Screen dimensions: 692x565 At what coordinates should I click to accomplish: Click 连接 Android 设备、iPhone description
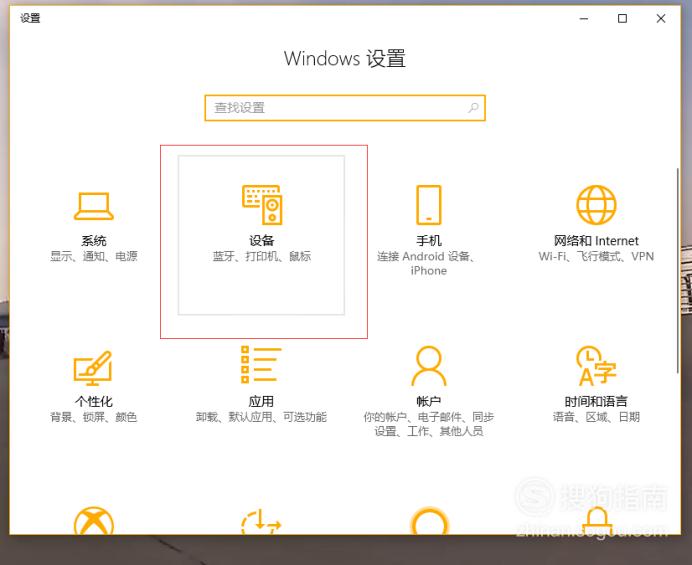click(x=427, y=264)
